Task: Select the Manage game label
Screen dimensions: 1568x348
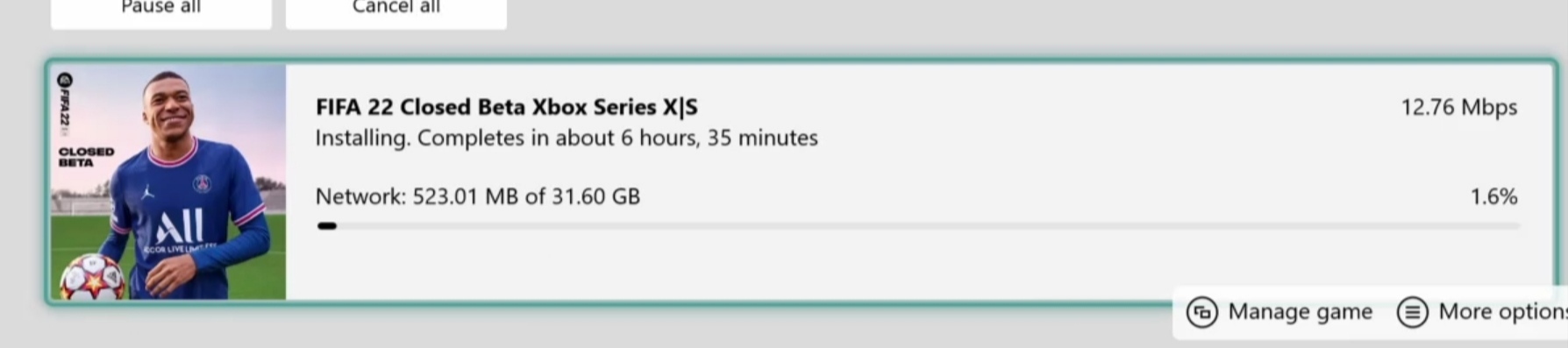Action: pos(1300,312)
